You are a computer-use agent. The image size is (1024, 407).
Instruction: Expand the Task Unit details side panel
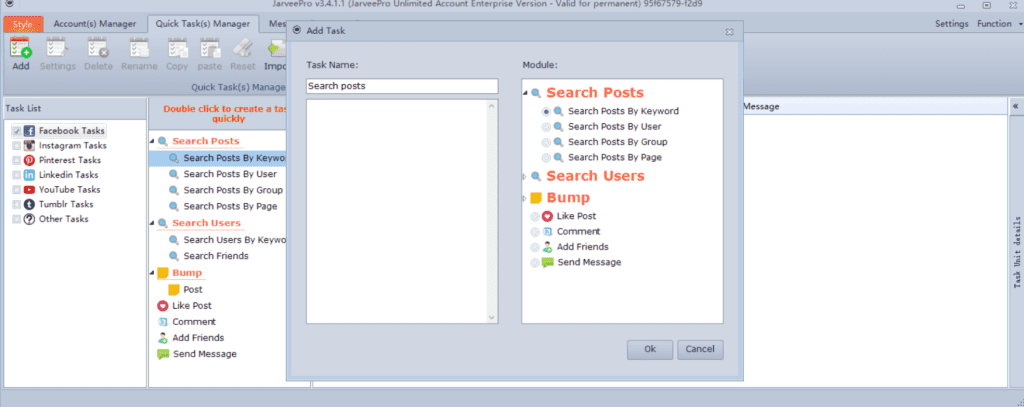coord(1016,106)
